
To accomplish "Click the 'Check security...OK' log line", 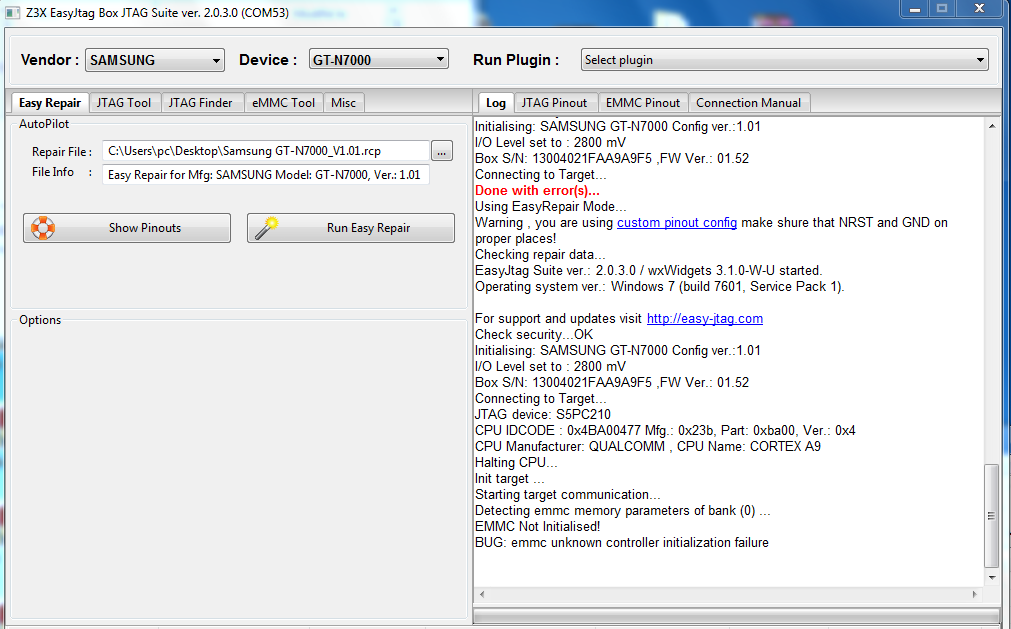I will [x=534, y=334].
